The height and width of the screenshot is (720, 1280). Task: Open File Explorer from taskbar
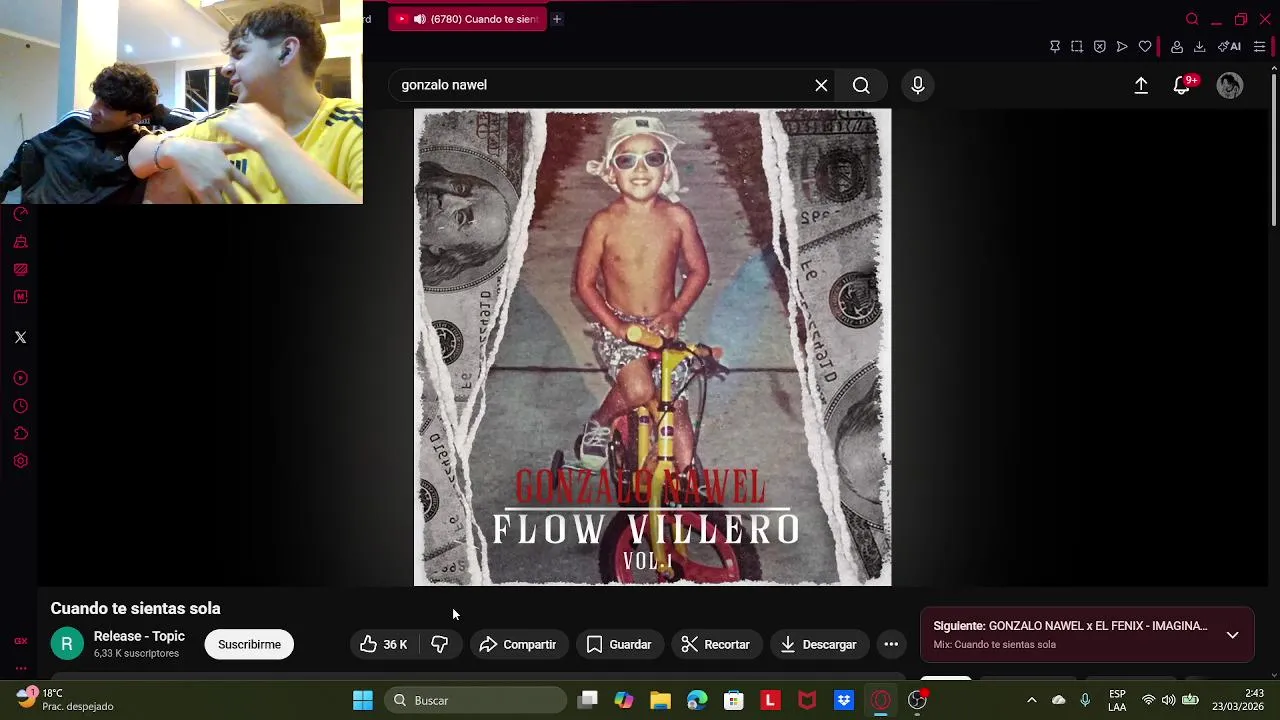(x=660, y=700)
